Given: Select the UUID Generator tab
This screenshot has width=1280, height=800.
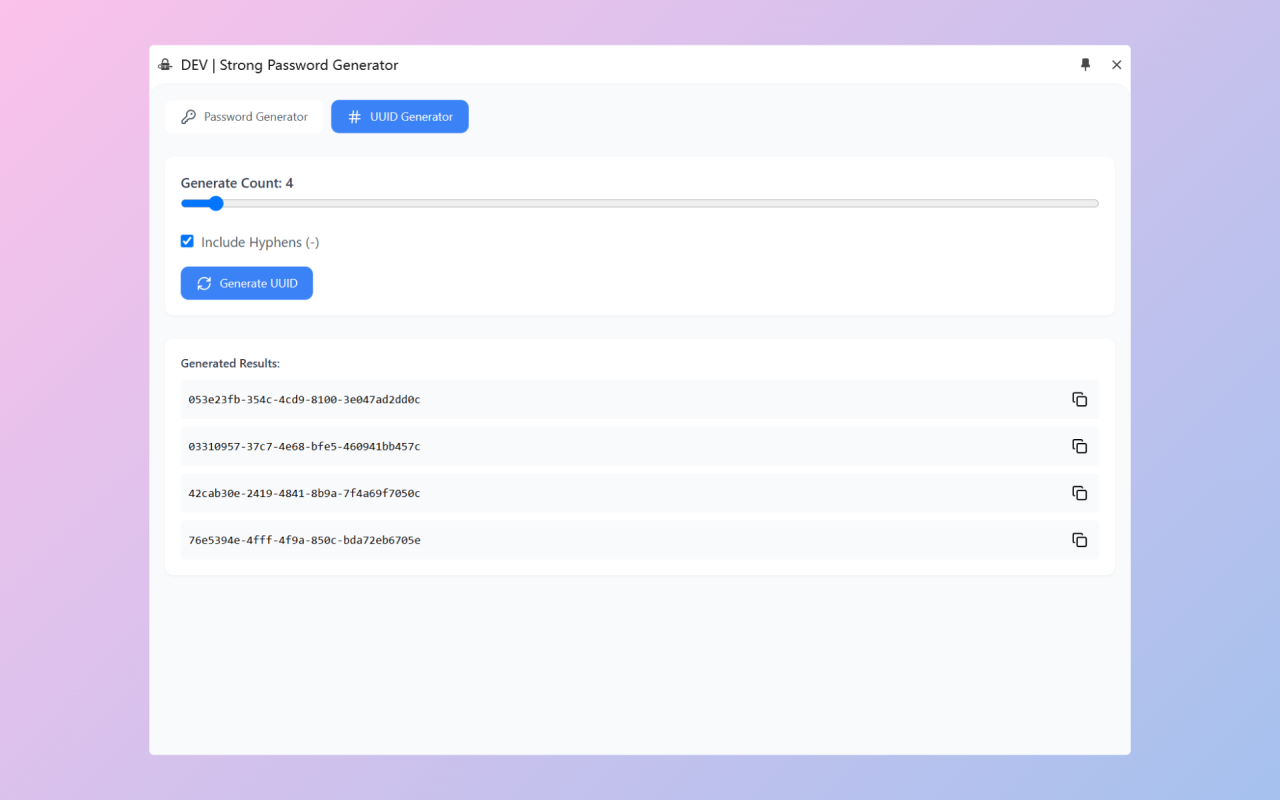Looking at the screenshot, I should [400, 117].
